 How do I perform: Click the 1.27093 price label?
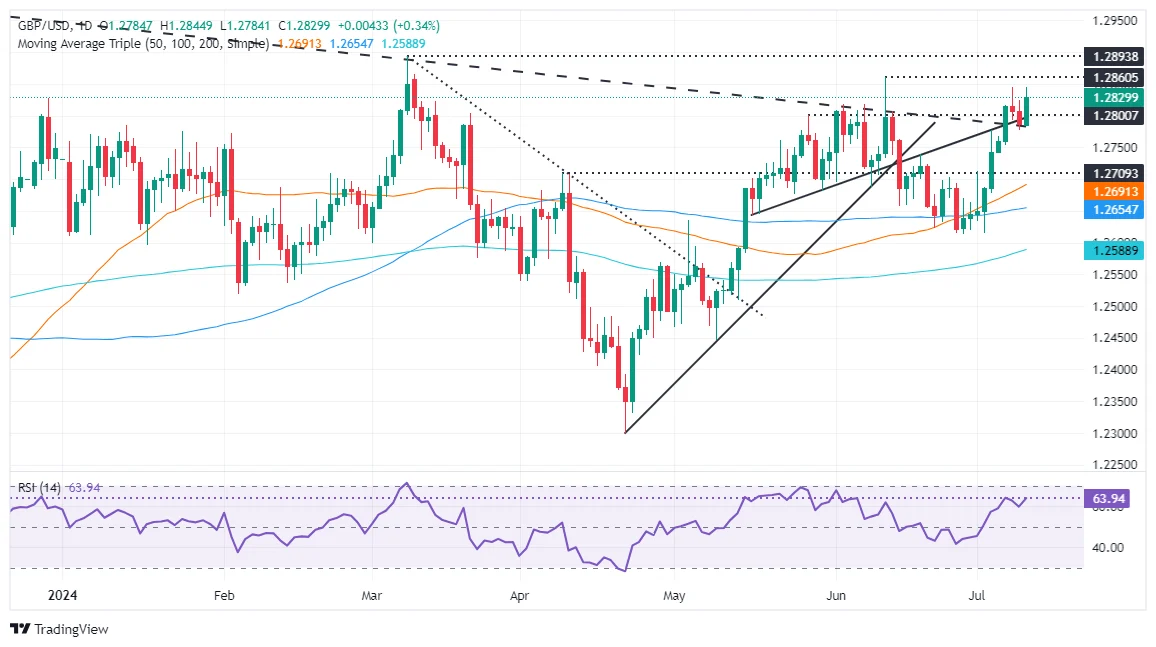coord(1115,173)
